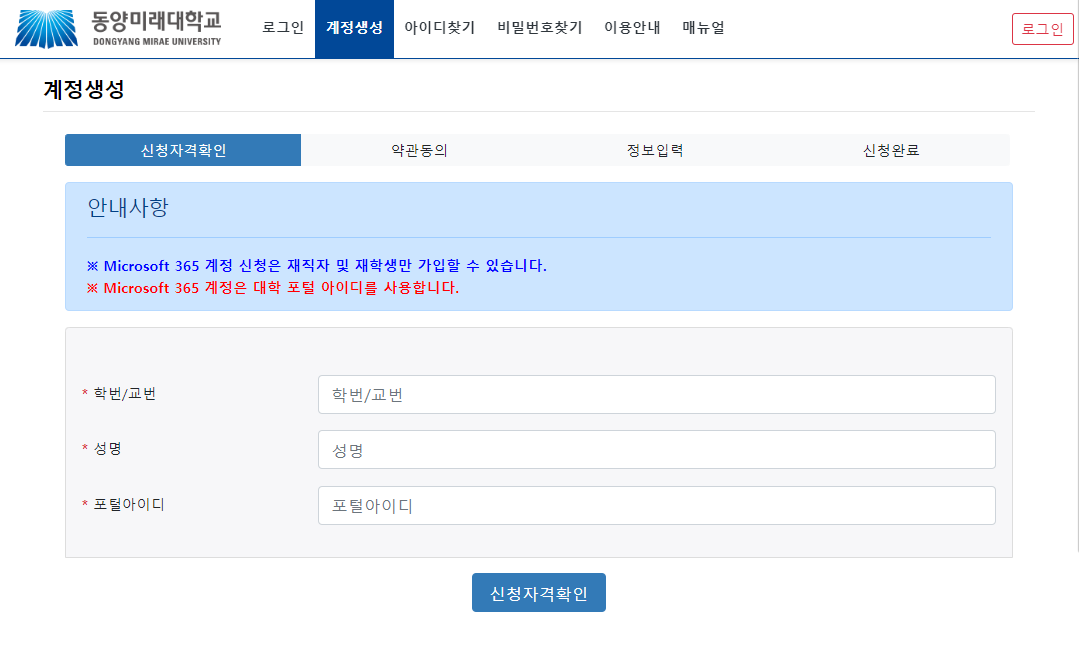Open the 로그인 menu item
The image size is (1079, 664).
click(283, 28)
